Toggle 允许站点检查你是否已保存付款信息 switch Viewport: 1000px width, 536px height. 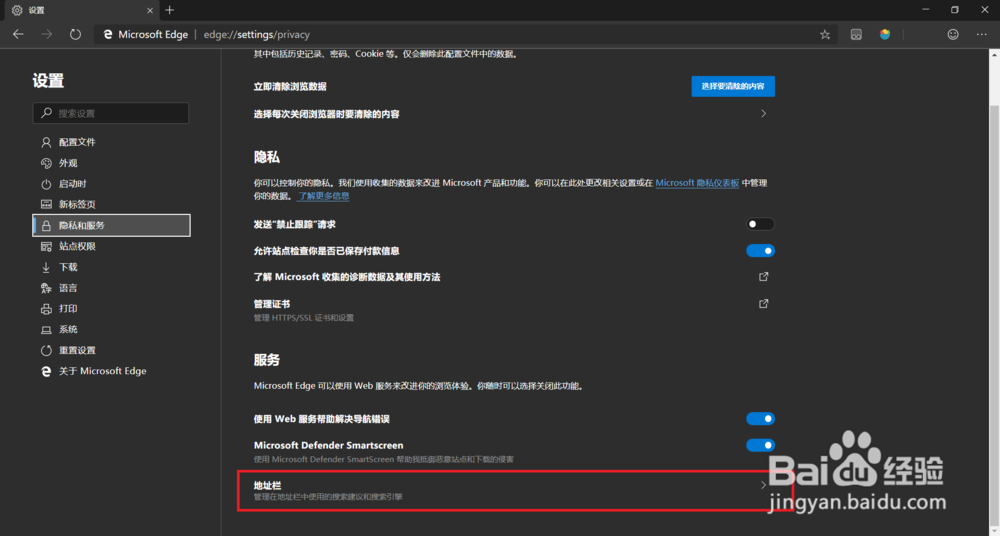pos(760,251)
